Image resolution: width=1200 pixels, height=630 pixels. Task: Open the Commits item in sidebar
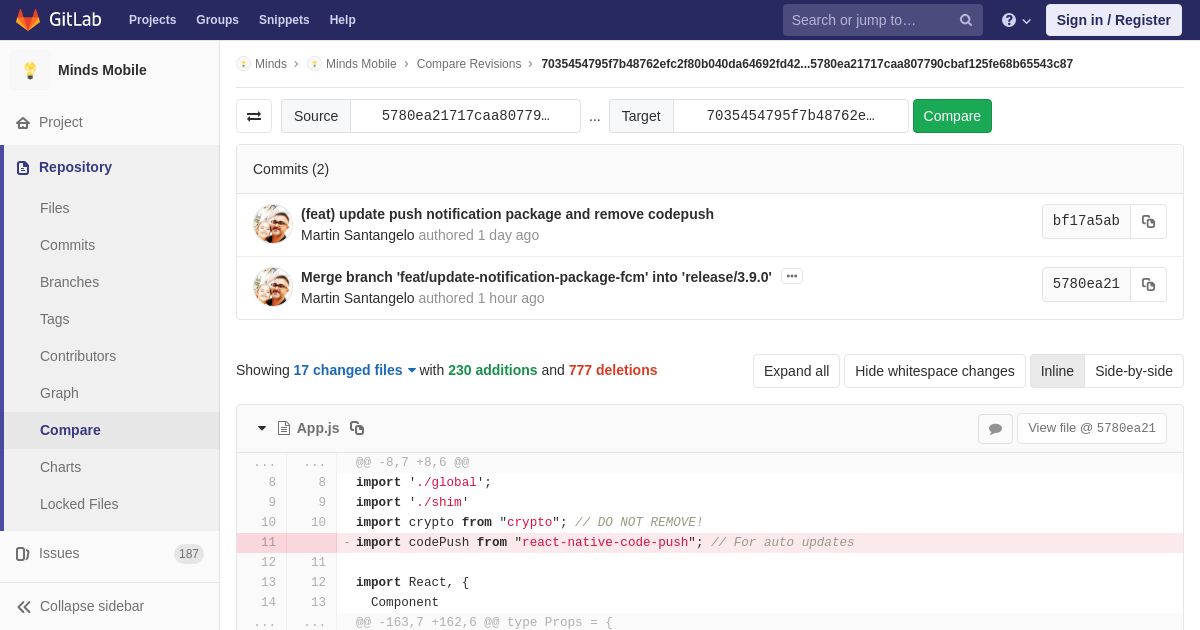pos(67,245)
